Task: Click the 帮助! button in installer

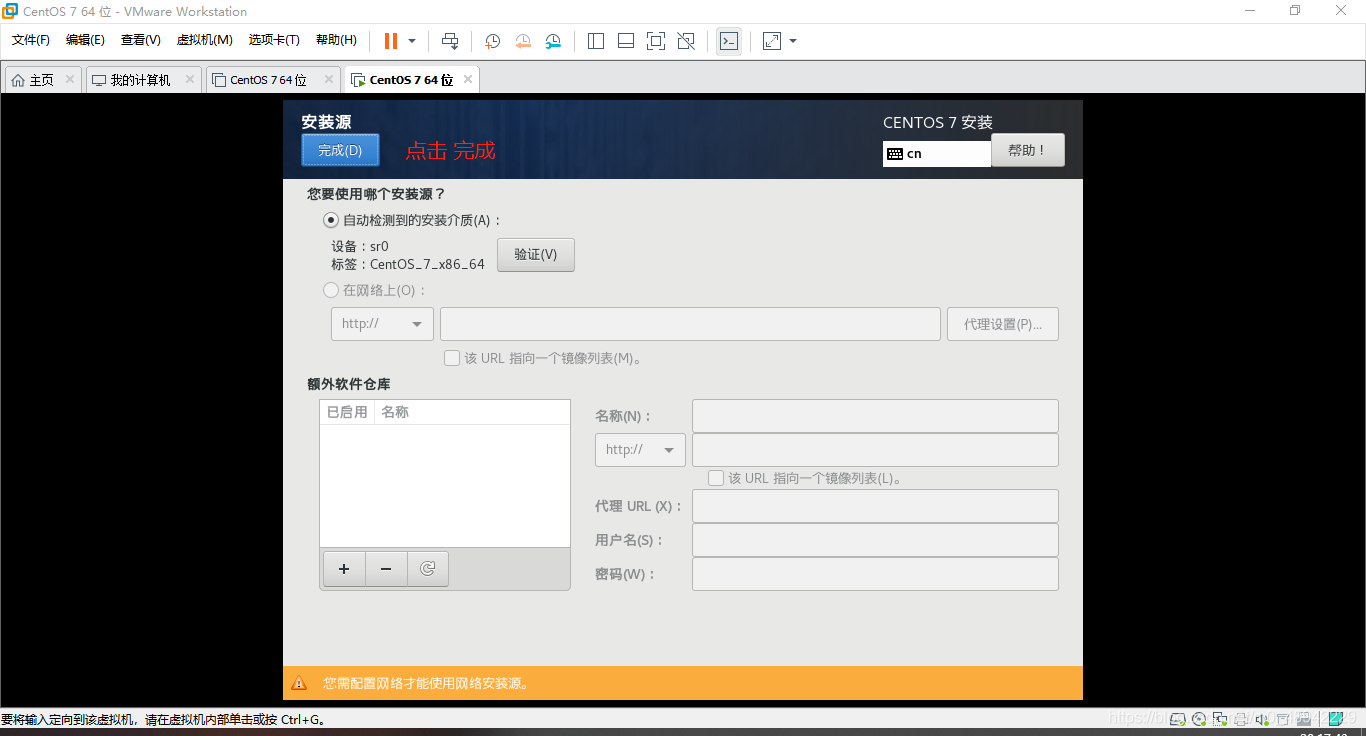Action: click(x=1028, y=150)
